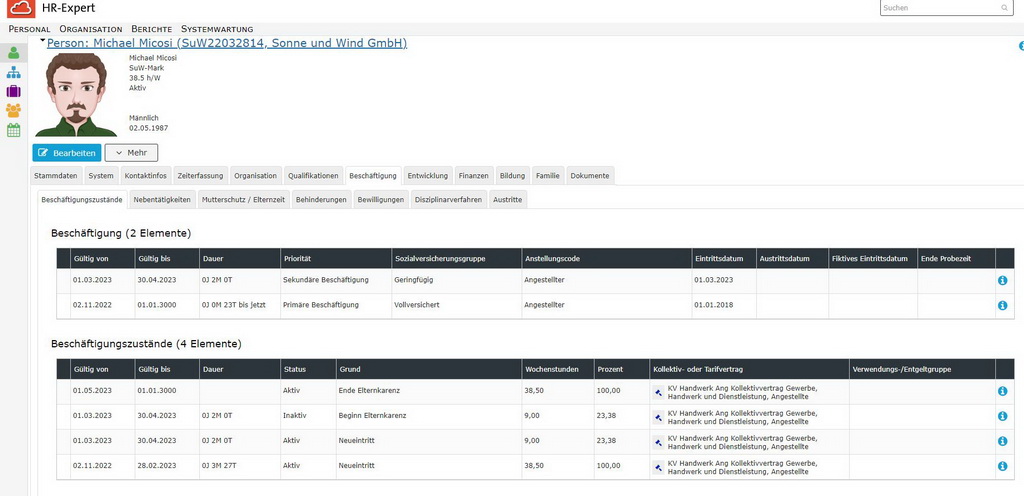Switch to the Zeiterfassung tab
Viewport: 1024px width, 496px height.
pos(200,176)
